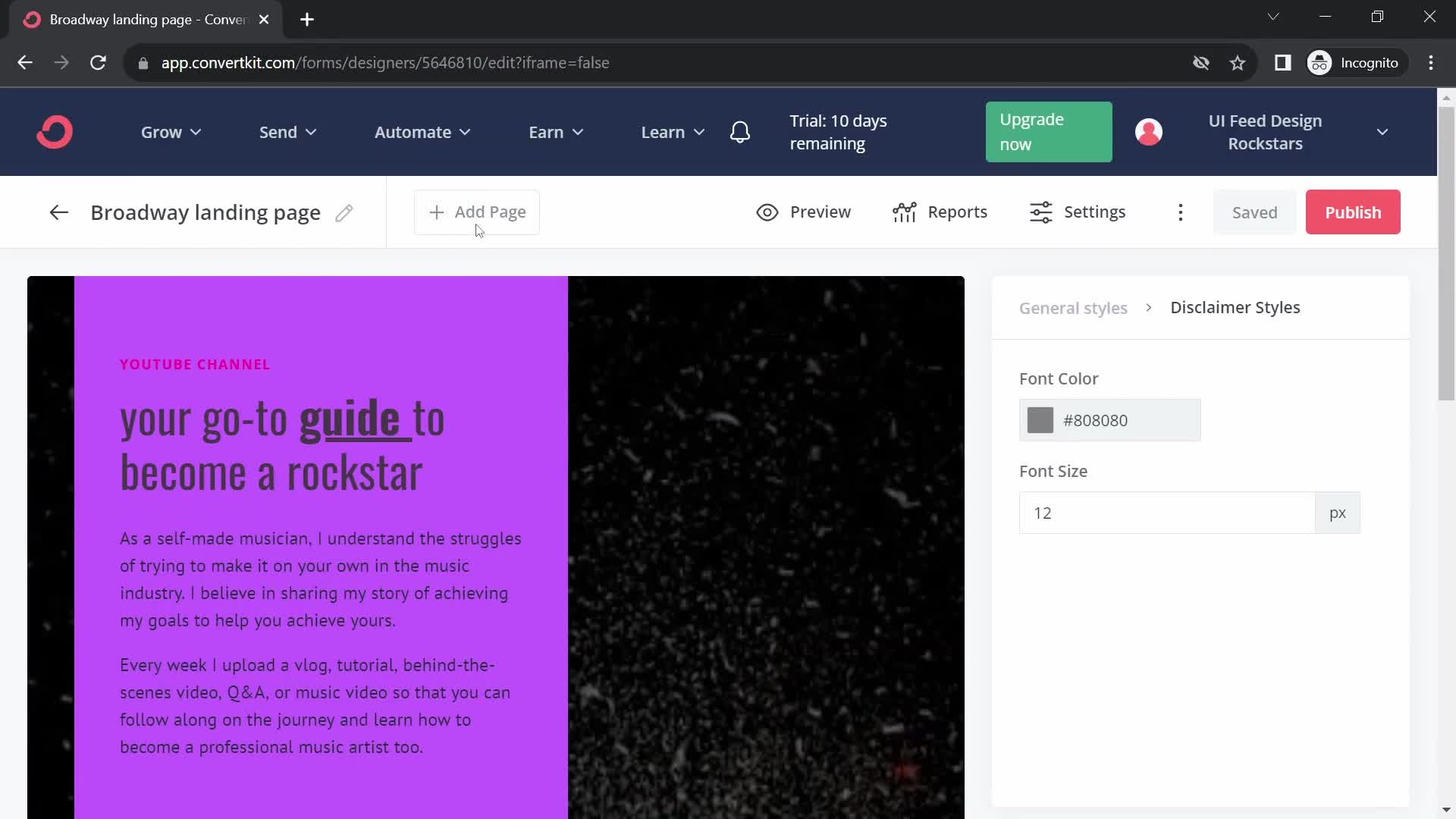Click the three-dot more options icon
The height and width of the screenshot is (819, 1456).
click(1179, 211)
